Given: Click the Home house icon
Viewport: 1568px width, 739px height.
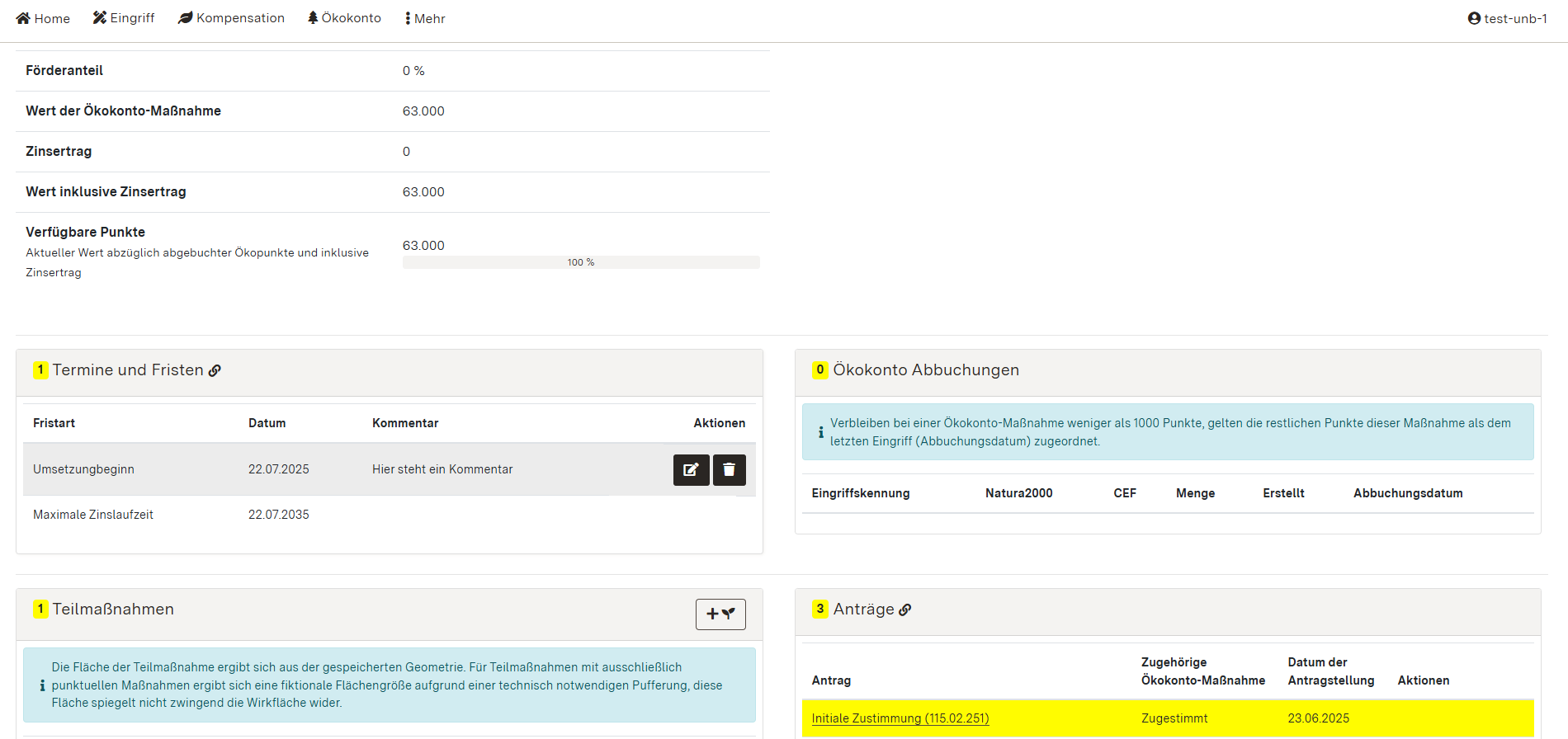Looking at the screenshot, I should tap(23, 18).
